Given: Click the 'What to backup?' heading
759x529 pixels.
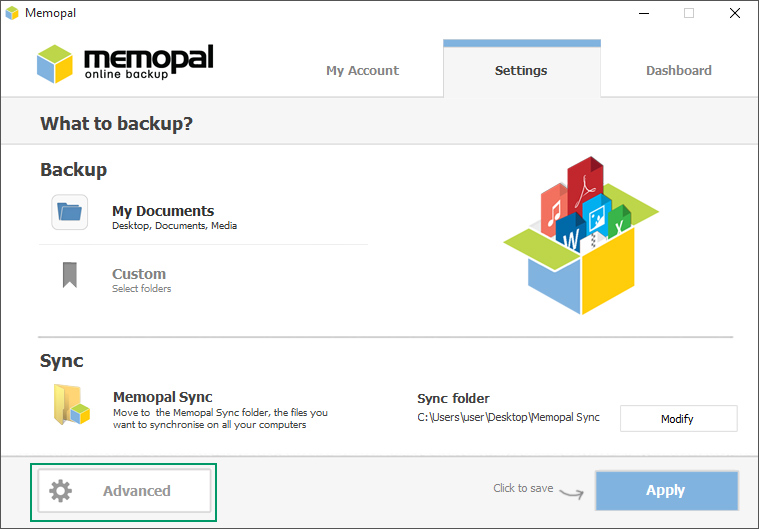Looking at the screenshot, I should [116, 123].
